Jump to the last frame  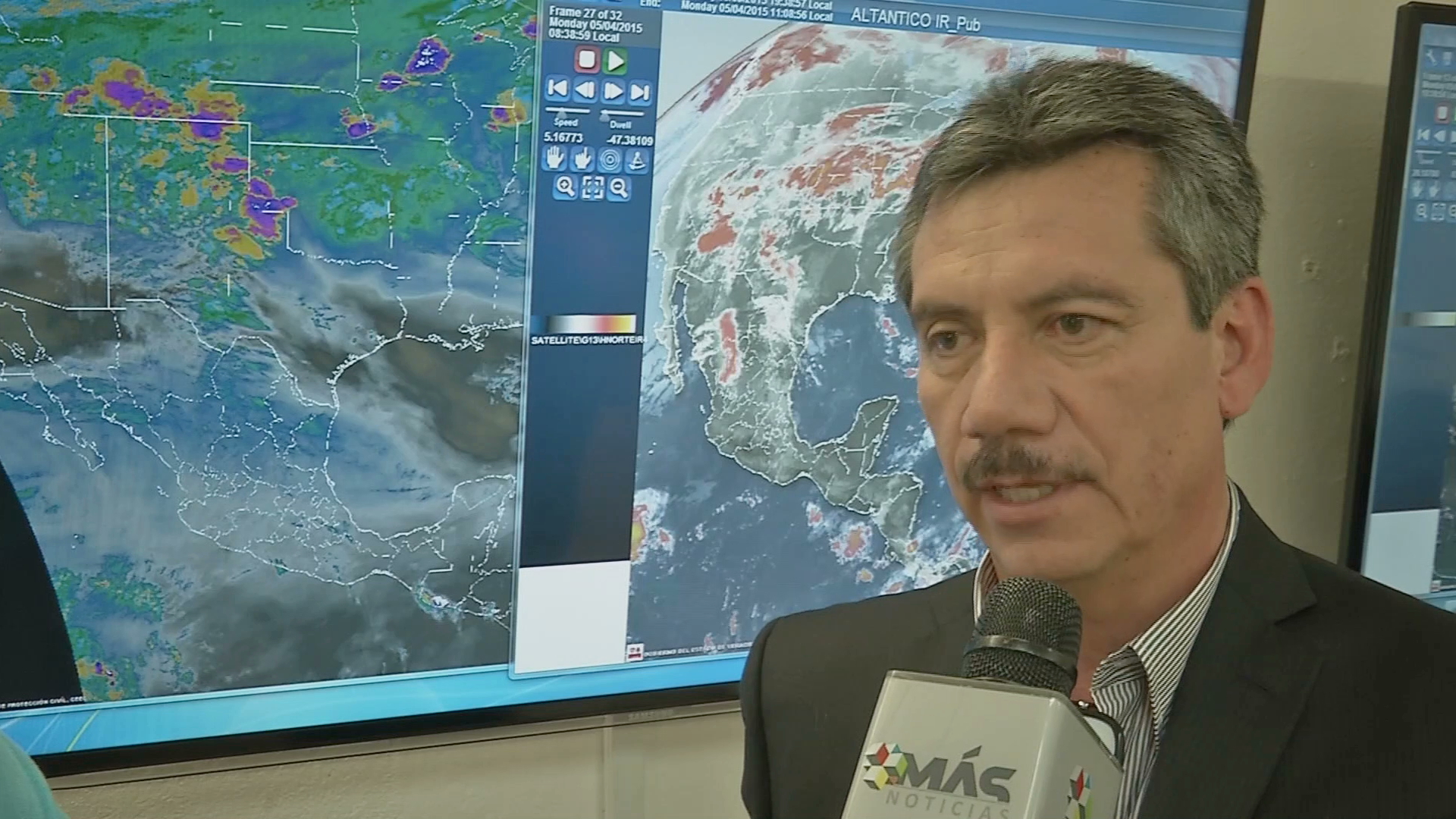pos(639,93)
